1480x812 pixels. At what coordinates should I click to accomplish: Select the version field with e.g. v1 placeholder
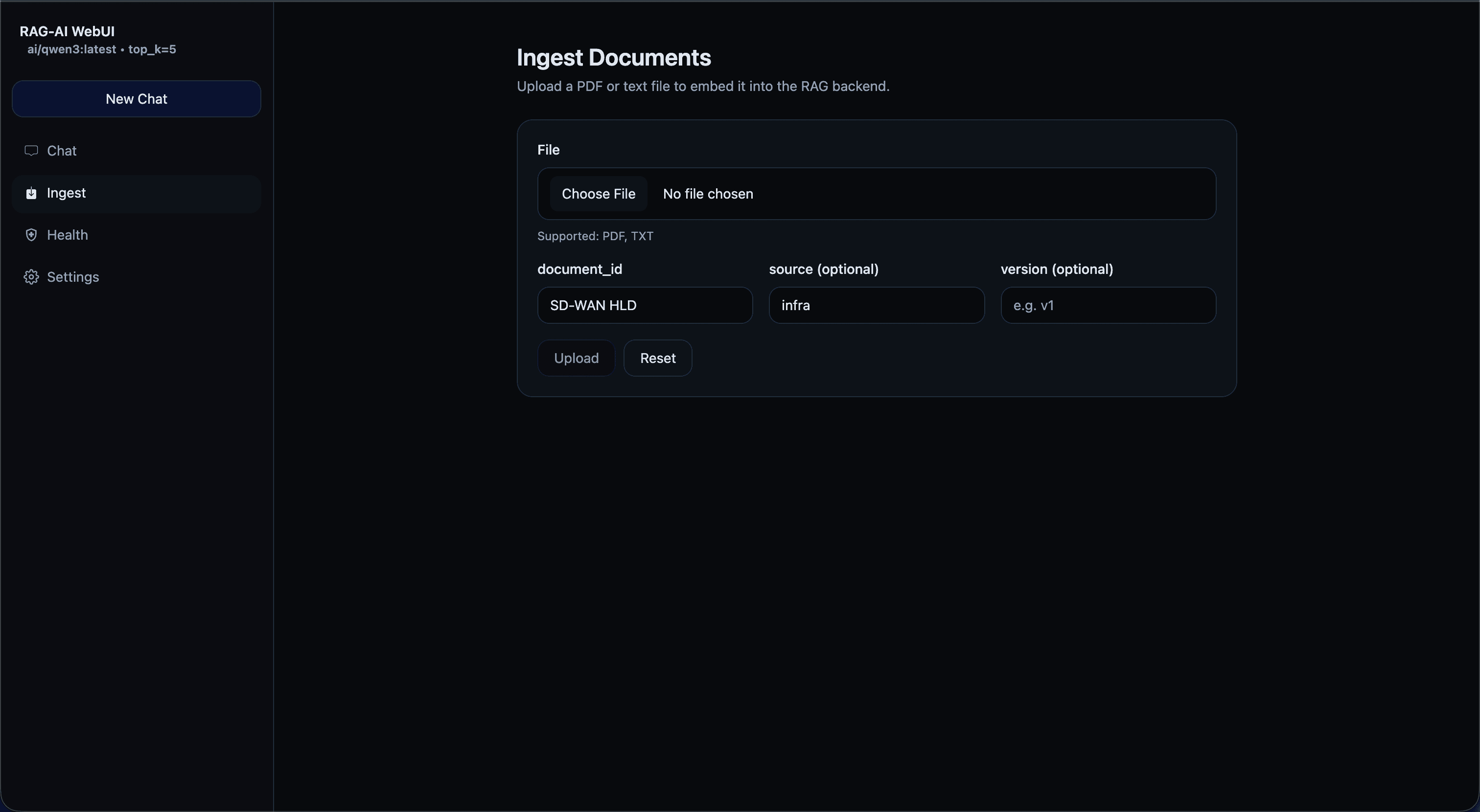click(1108, 305)
